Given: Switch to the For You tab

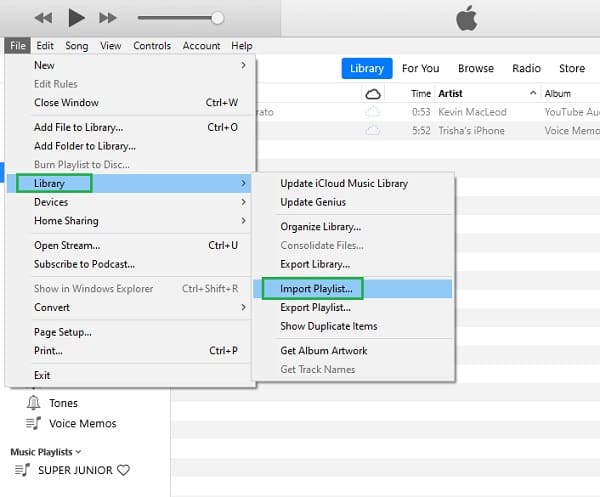Looking at the screenshot, I should (x=421, y=68).
